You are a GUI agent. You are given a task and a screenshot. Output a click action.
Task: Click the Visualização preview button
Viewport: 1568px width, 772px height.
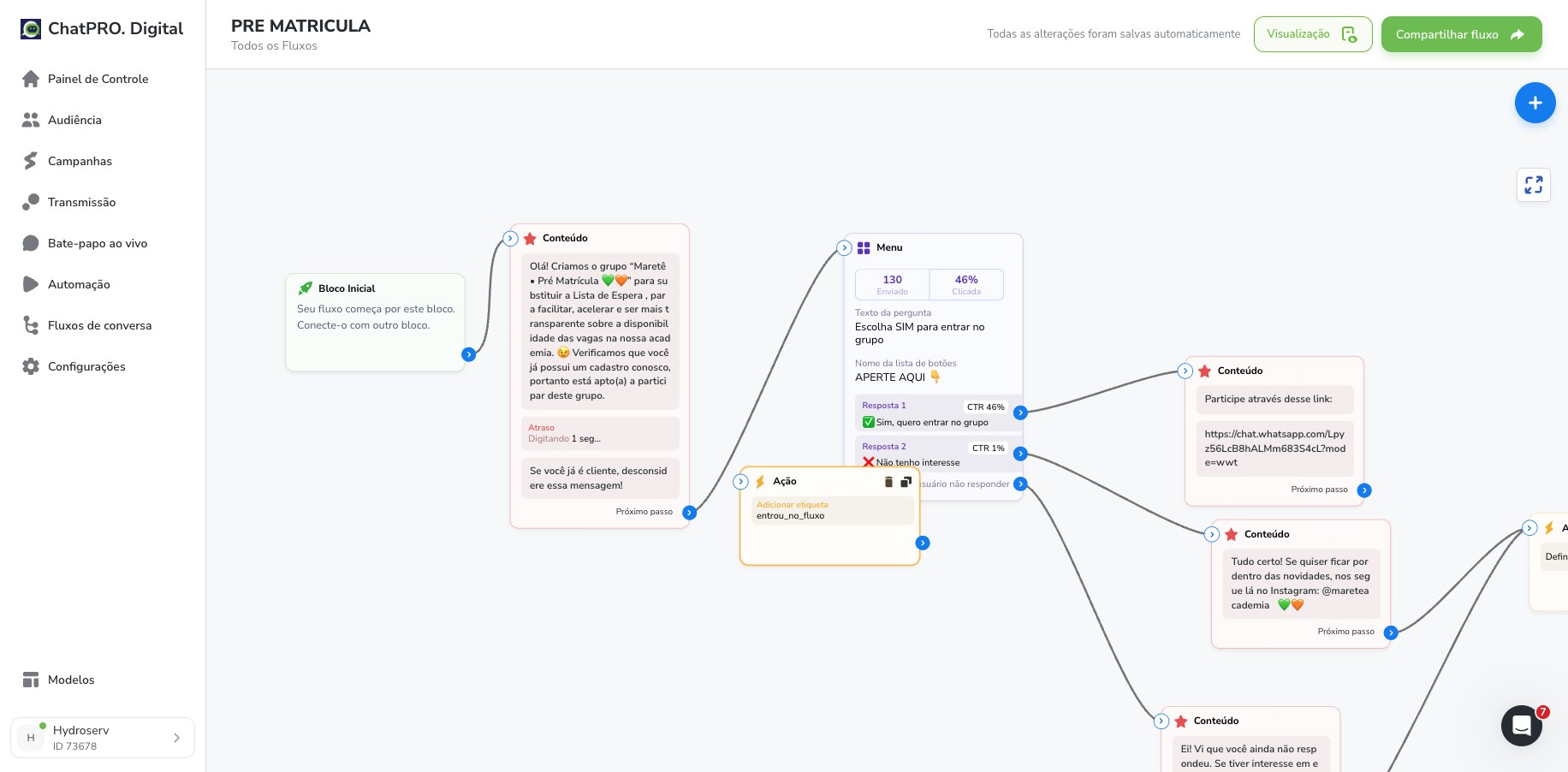pos(1312,34)
